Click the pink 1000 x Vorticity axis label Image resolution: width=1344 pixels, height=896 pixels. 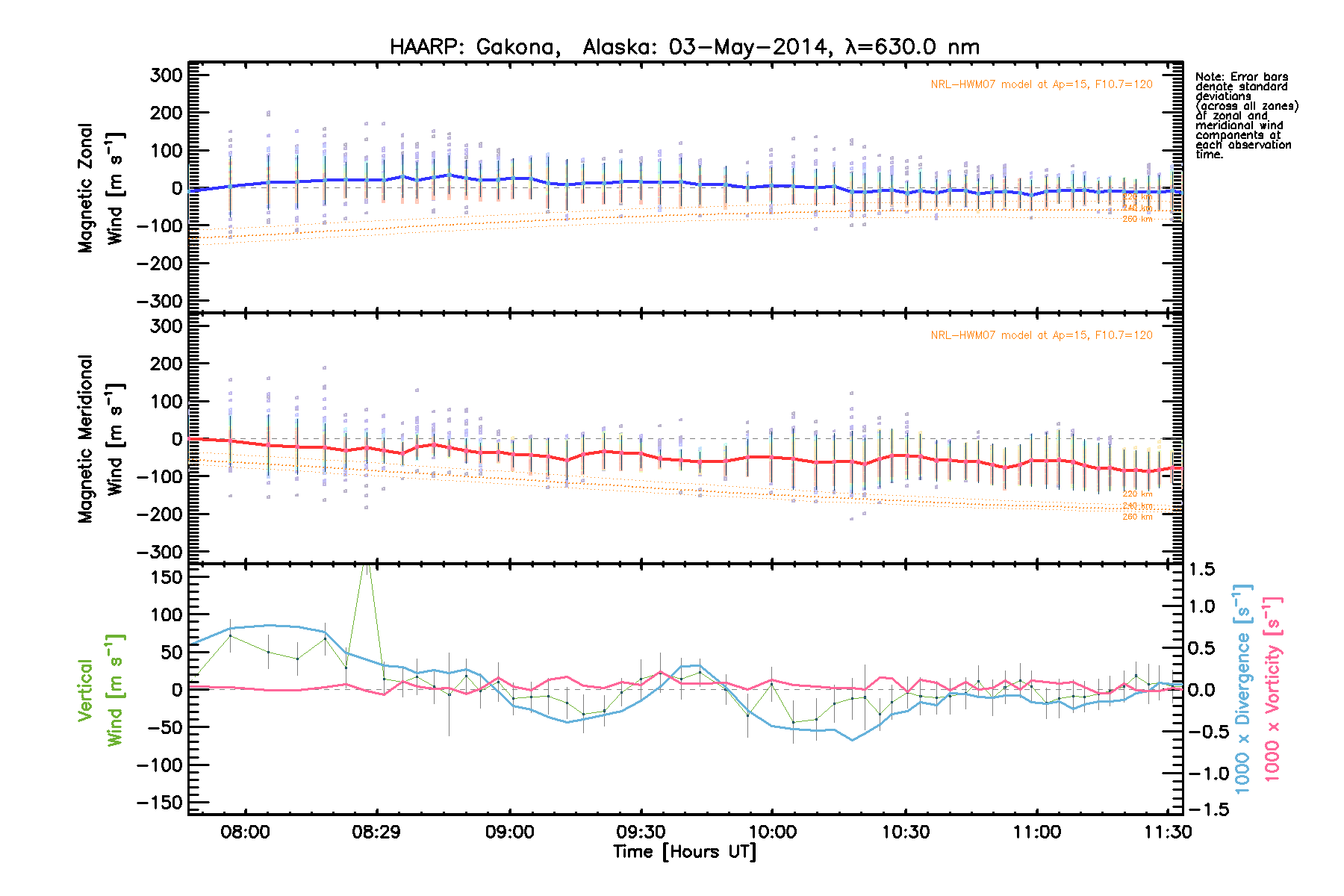tap(1272, 688)
